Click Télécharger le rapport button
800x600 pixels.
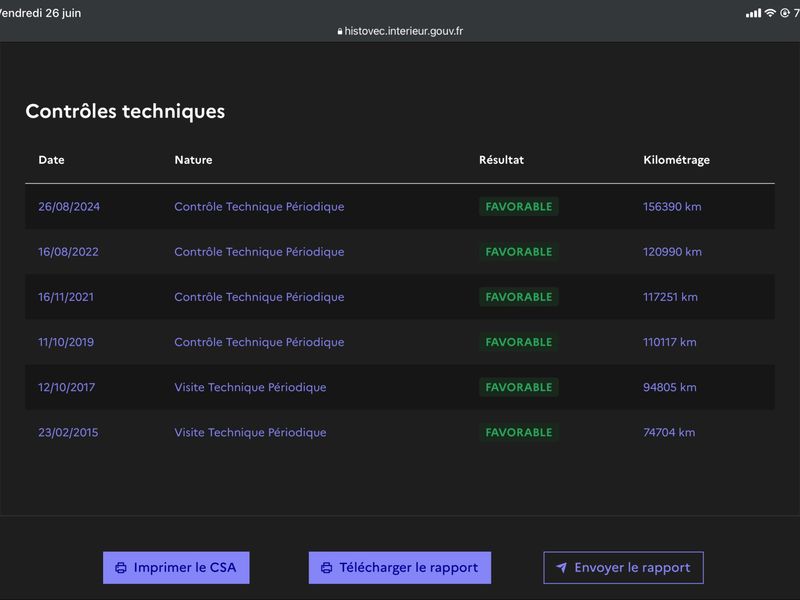click(x=399, y=567)
